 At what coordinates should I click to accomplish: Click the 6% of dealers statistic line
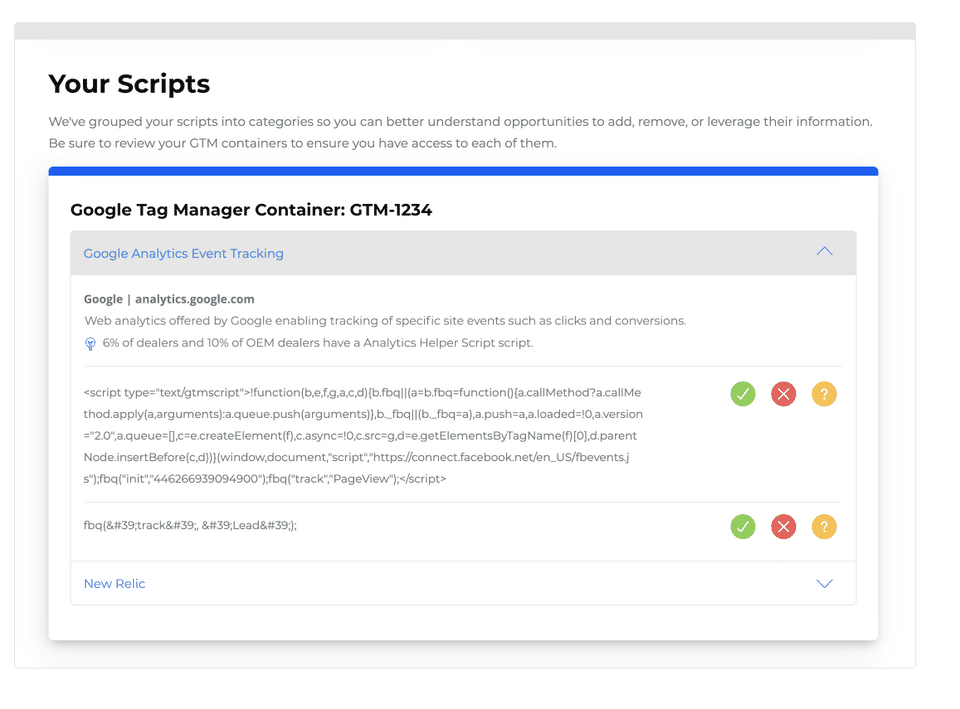(x=318, y=343)
